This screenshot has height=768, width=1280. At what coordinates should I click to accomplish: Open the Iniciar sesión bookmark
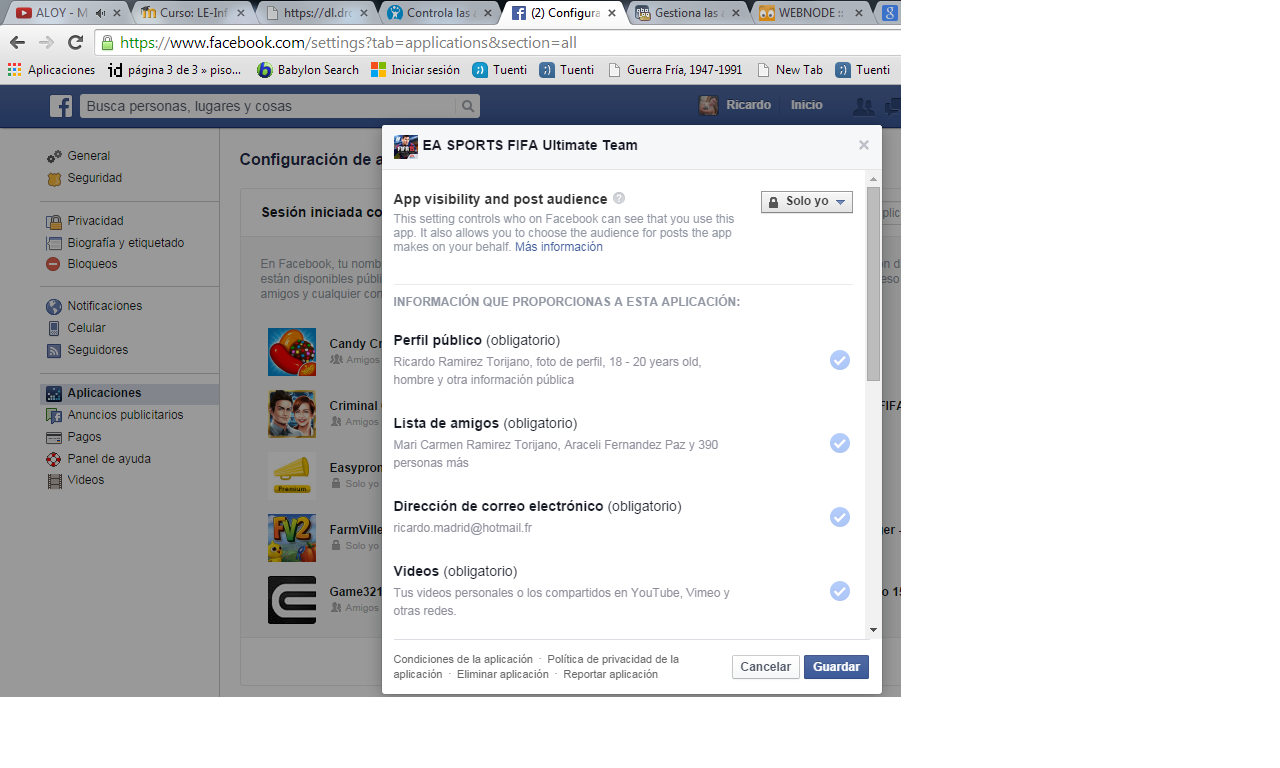tap(416, 70)
